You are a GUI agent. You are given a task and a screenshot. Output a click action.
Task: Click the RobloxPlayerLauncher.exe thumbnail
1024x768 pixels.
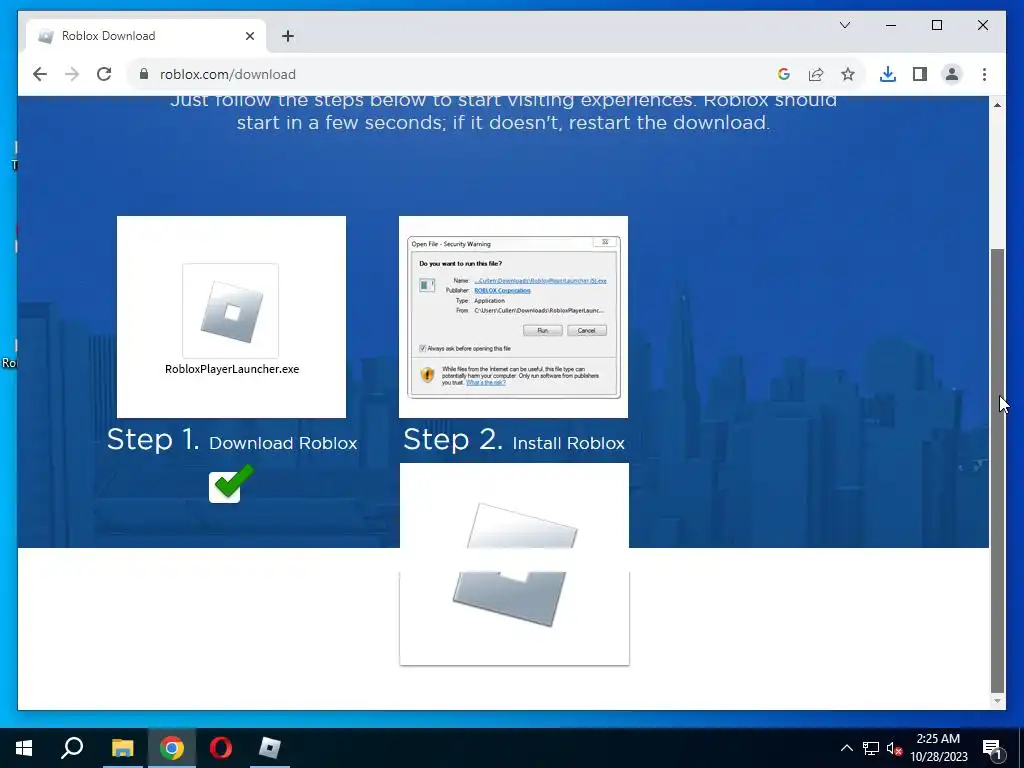231,317
